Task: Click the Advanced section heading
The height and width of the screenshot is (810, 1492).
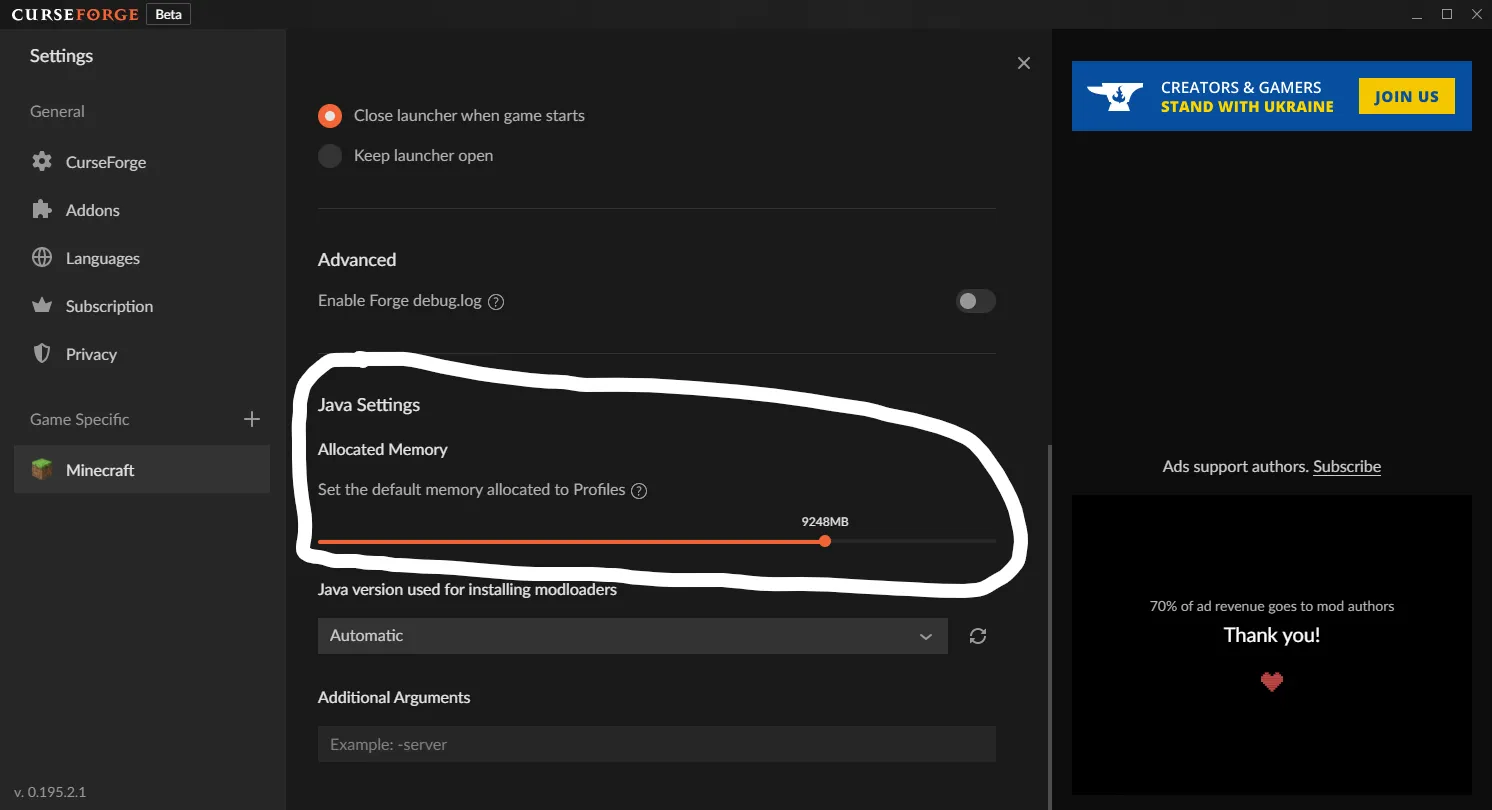Action: tap(357, 260)
